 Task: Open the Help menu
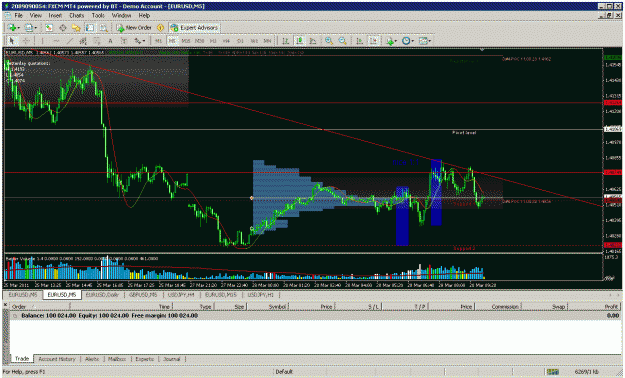144,15
